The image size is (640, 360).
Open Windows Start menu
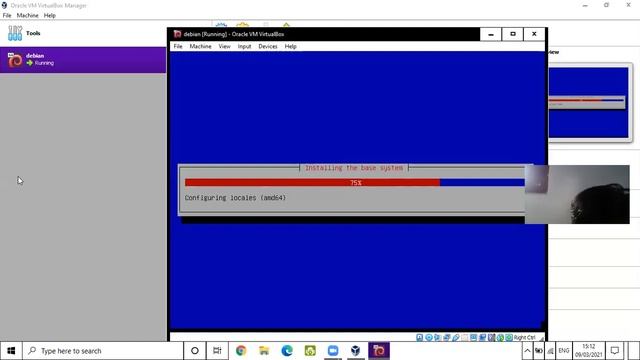tap(11, 351)
